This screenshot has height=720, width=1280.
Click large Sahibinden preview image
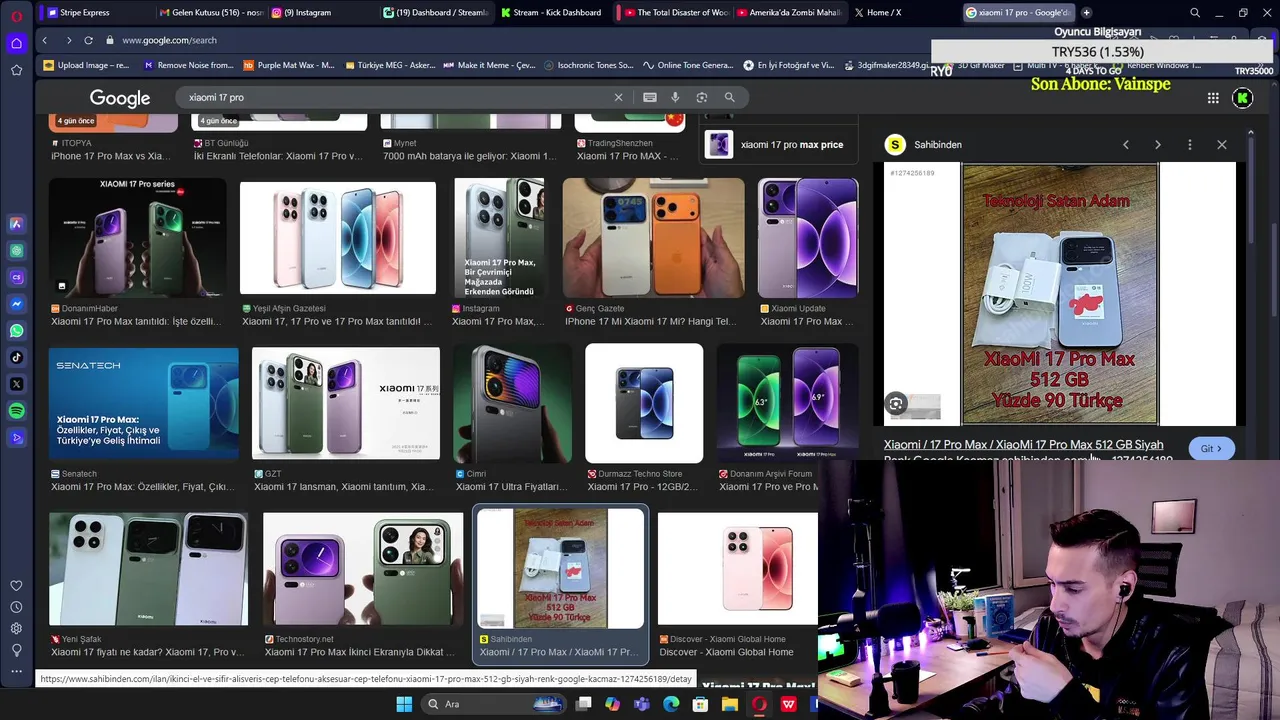(1060, 295)
